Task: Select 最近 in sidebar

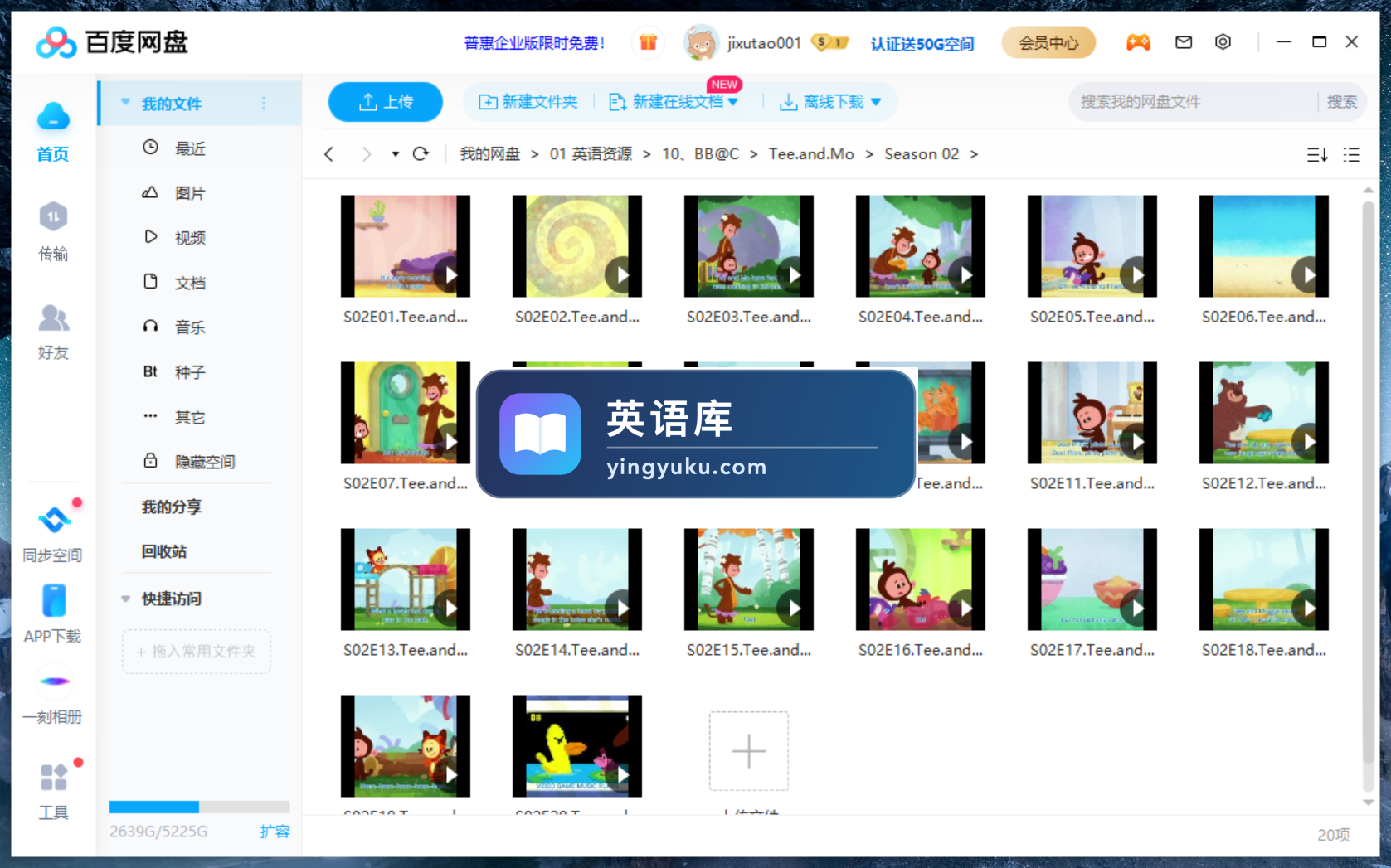Action: pos(190,148)
